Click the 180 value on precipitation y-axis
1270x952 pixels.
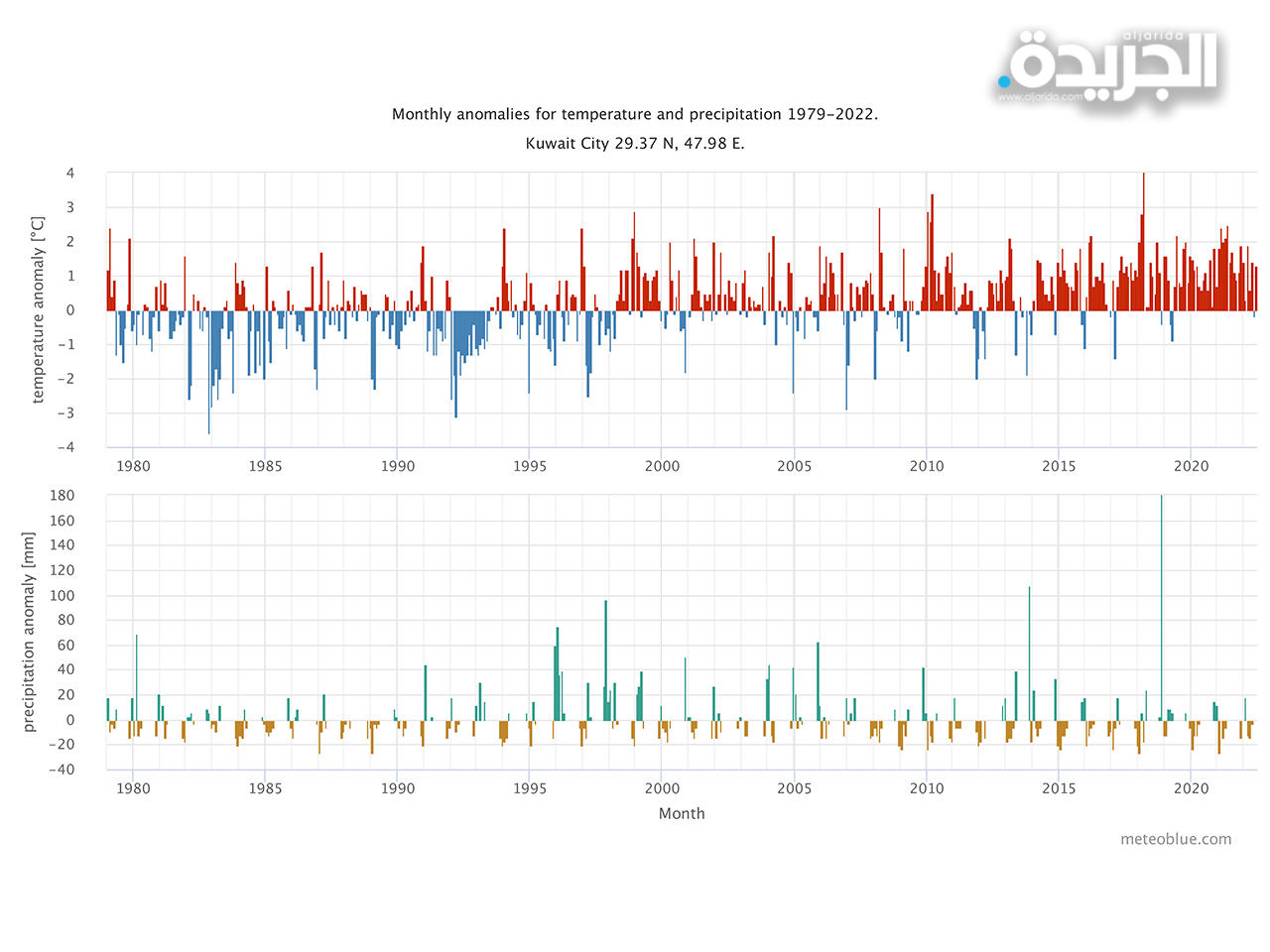(63, 495)
